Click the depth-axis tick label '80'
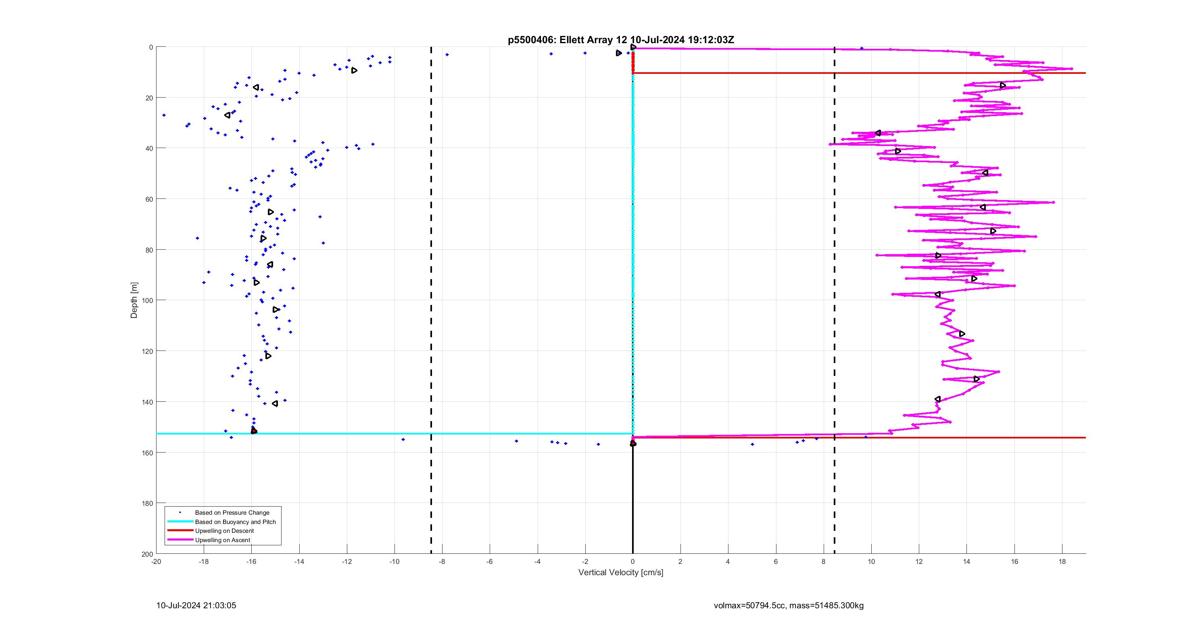This screenshot has width=1200, height=622. 147,250
